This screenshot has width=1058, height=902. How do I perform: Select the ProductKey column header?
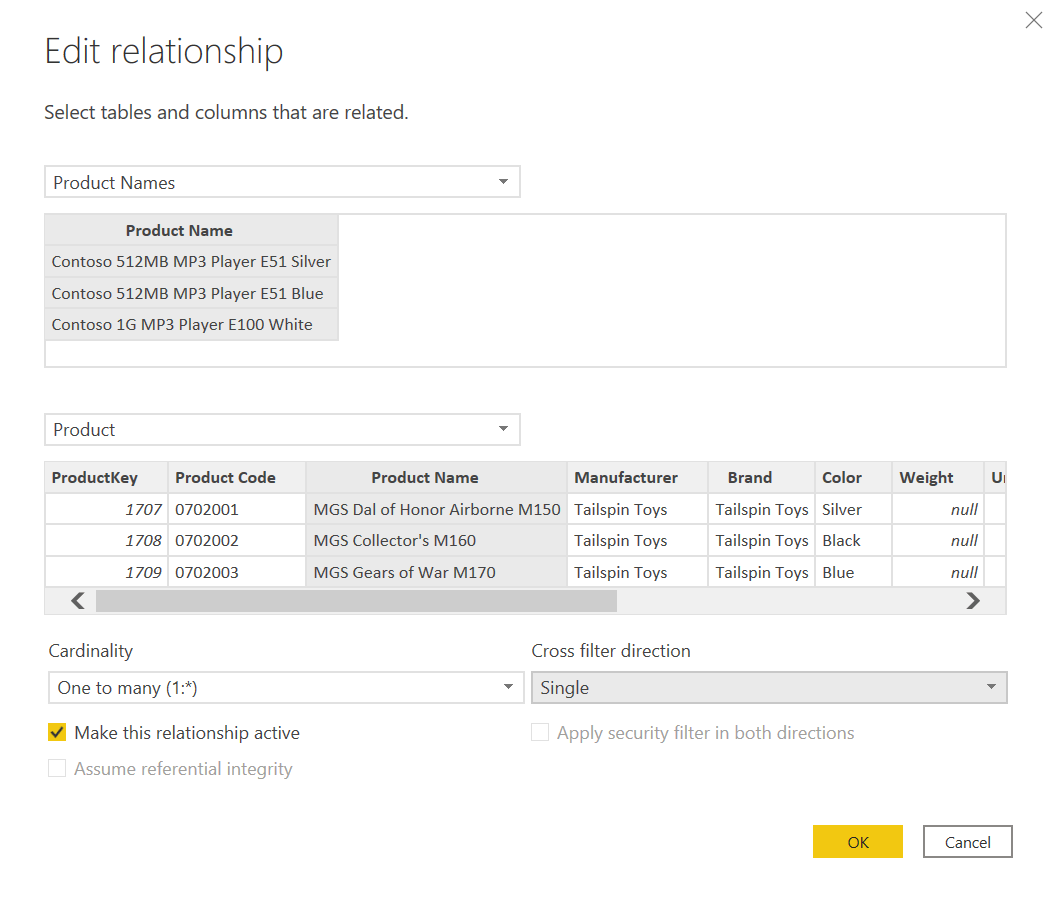tap(106, 478)
